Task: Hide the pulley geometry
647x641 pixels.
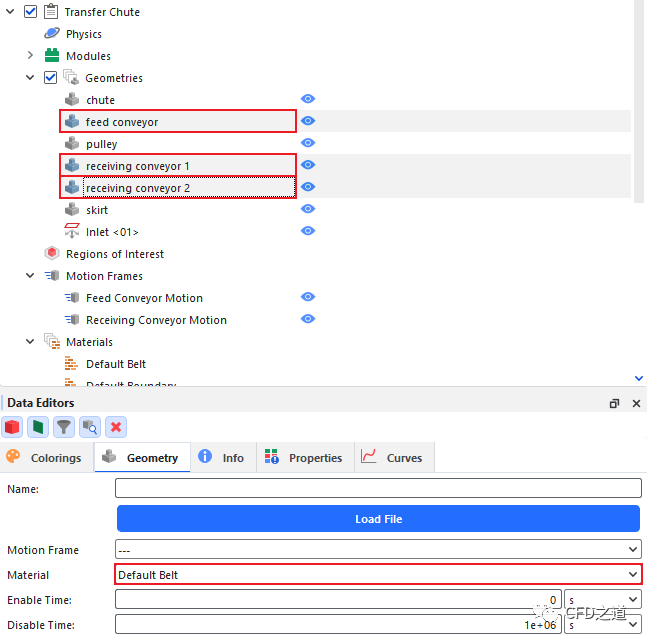Action: [308, 142]
